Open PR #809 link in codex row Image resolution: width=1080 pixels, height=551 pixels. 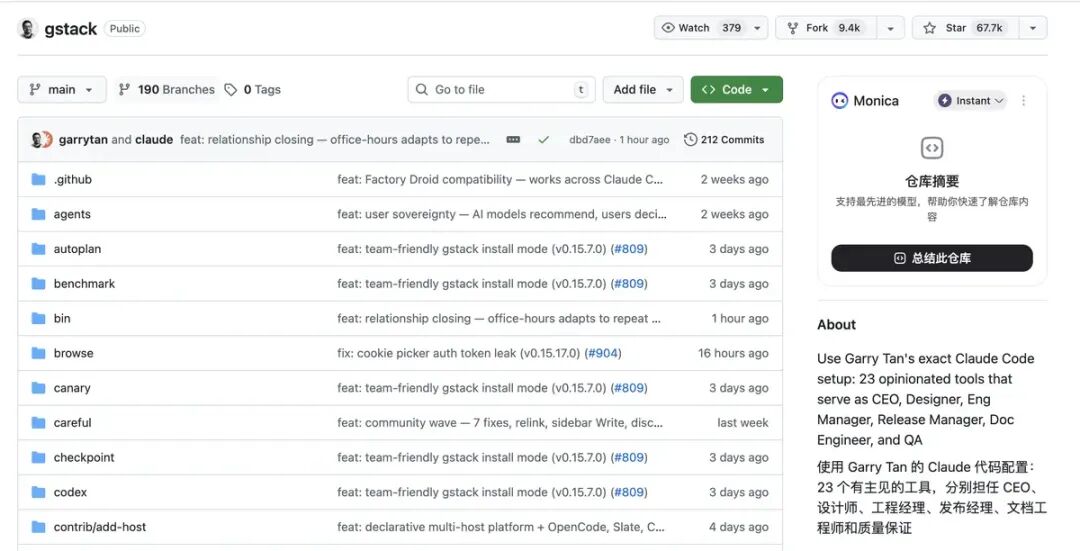point(629,492)
